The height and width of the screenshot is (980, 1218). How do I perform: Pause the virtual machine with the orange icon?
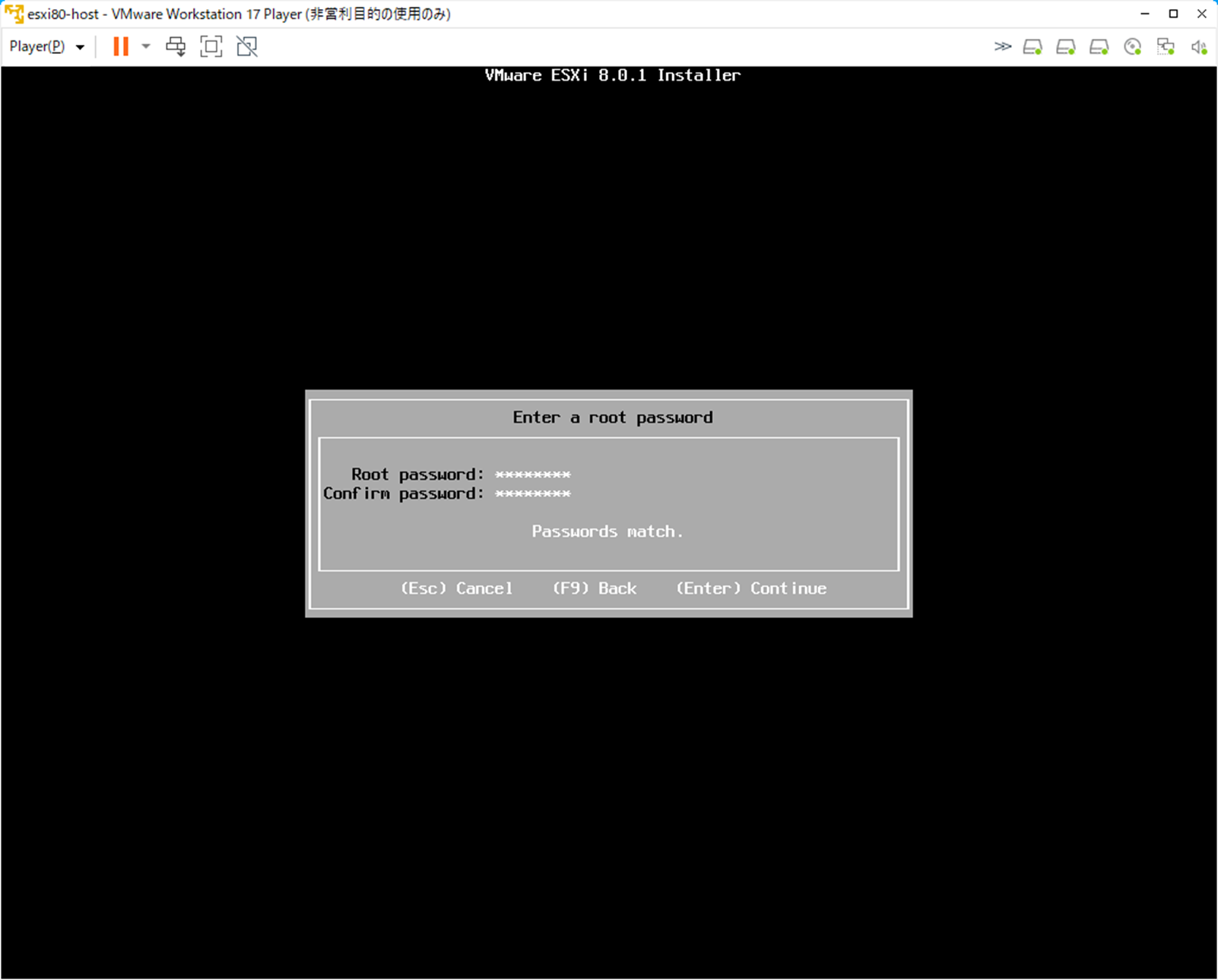pyautogui.click(x=121, y=46)
